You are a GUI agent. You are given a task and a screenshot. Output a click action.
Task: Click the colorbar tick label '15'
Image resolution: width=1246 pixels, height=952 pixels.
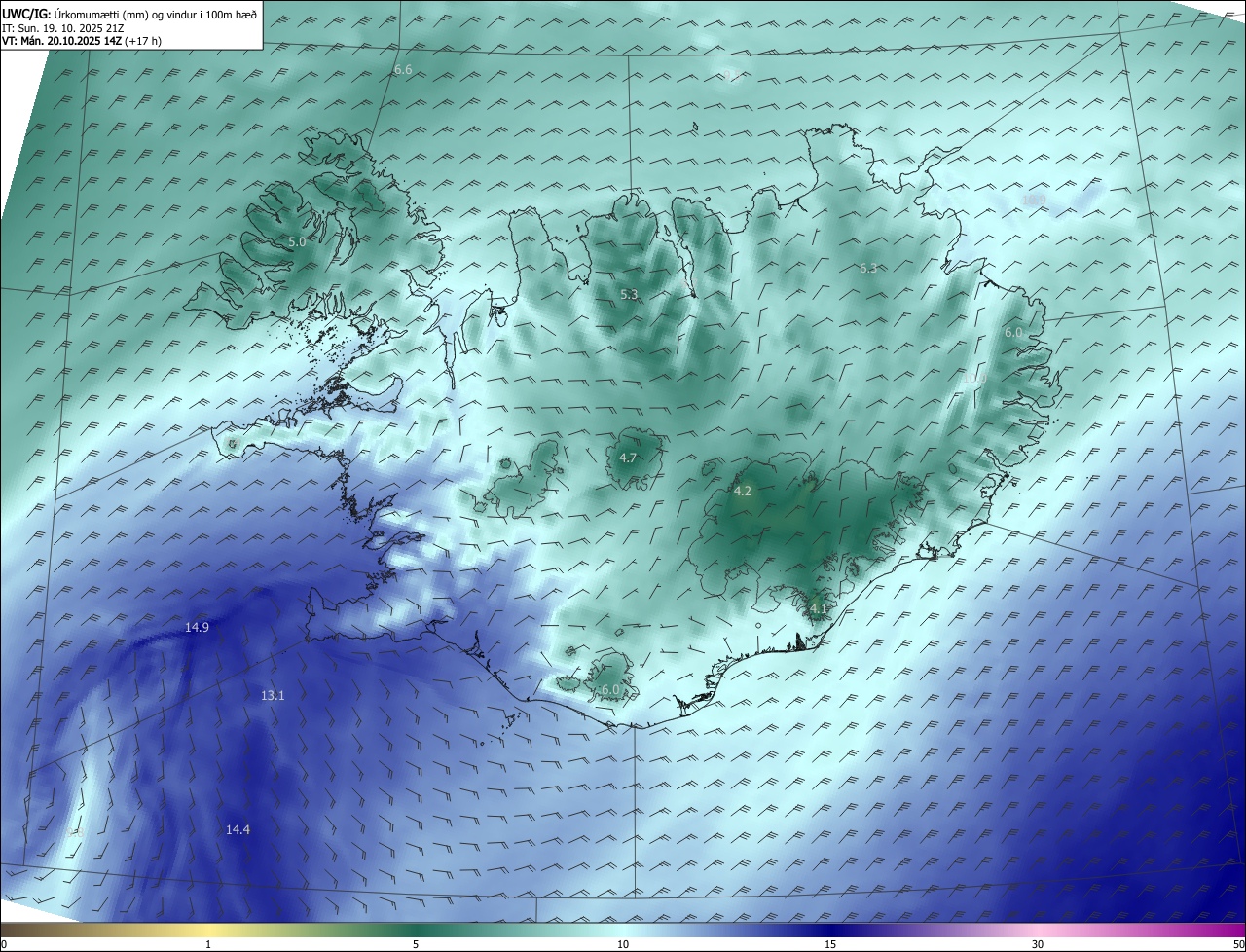pos(830,944)
